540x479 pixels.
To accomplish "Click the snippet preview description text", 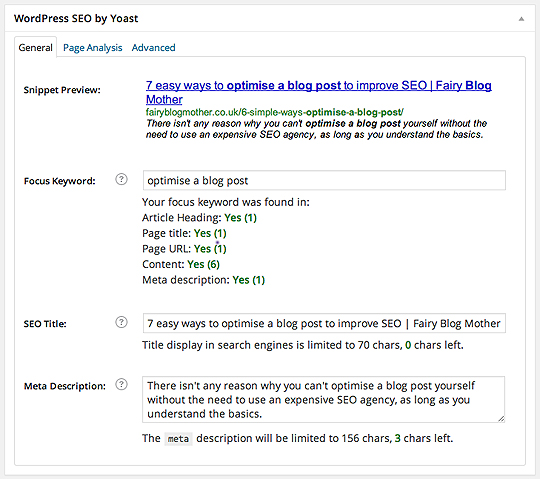I will [316, 129].
